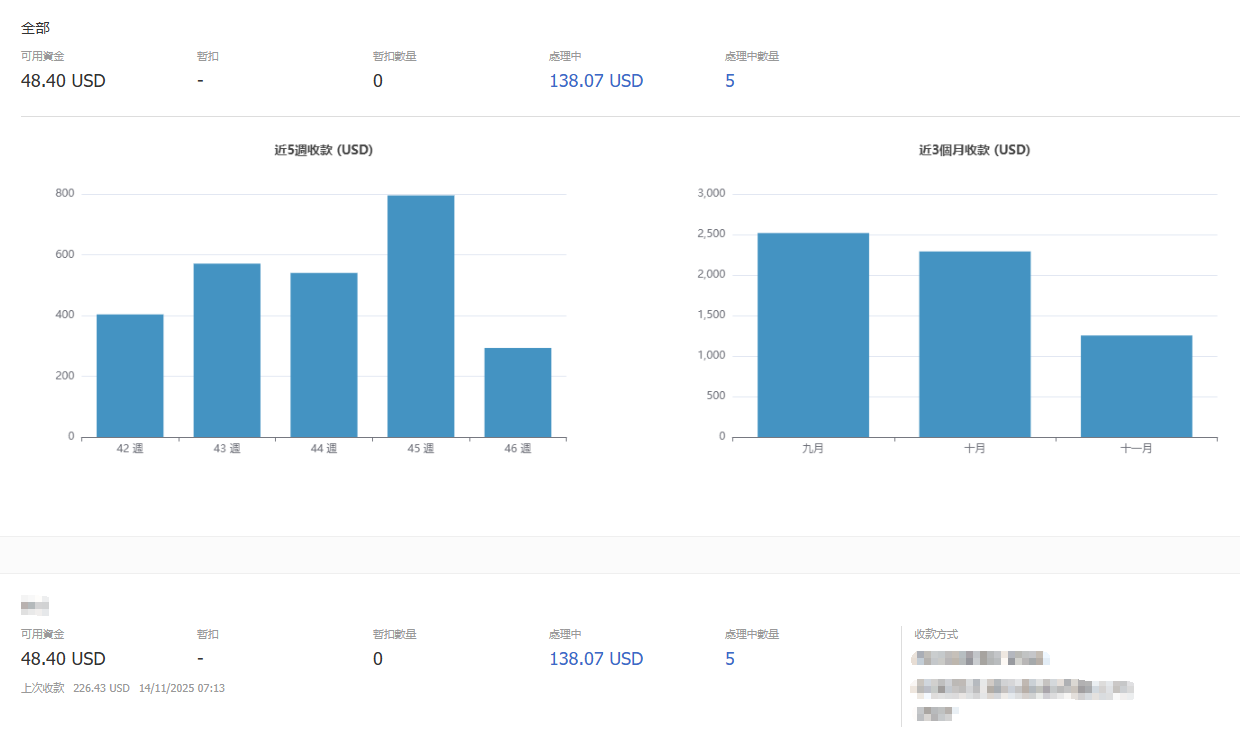Click the 43 週 bar in weekly chart
The image size is (1240, 733).
pos(227,350)
